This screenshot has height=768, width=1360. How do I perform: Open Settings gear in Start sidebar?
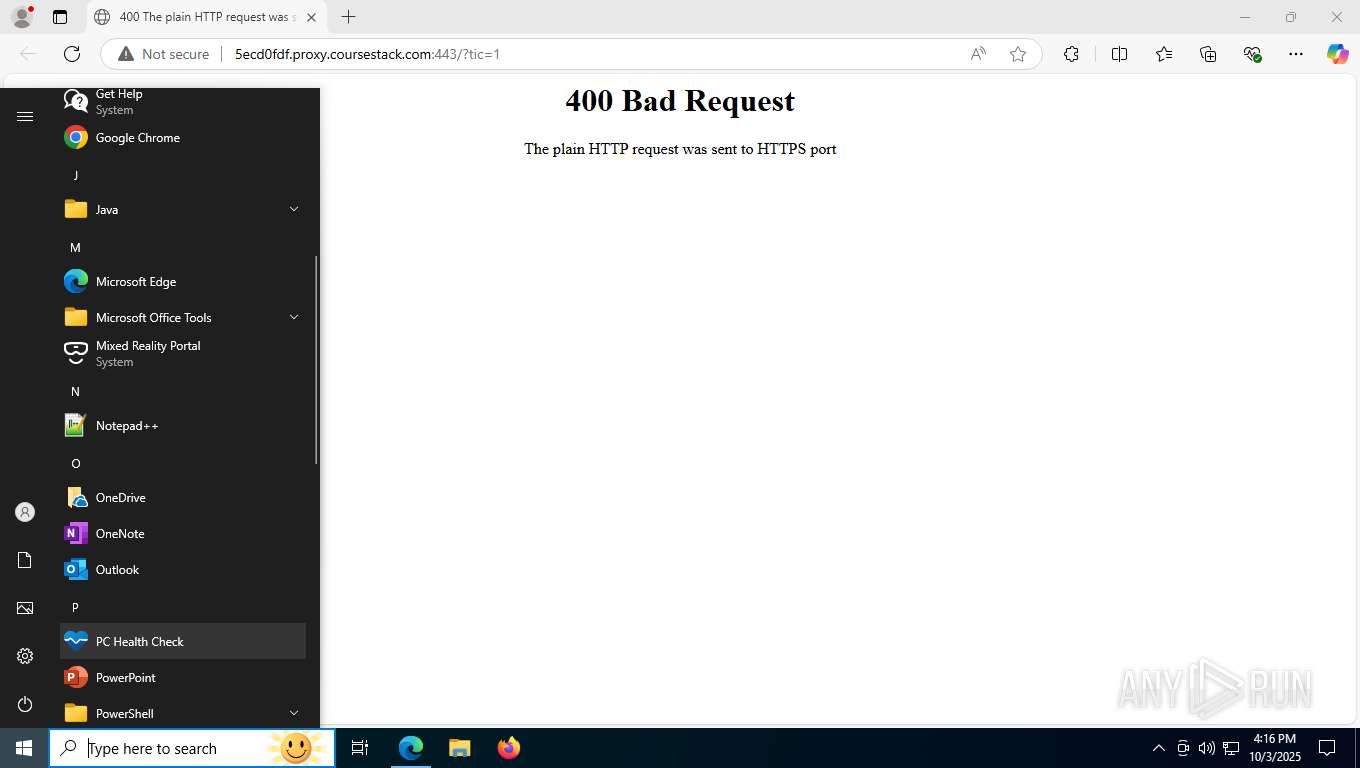pyautogui.click(x=25, y=656)
